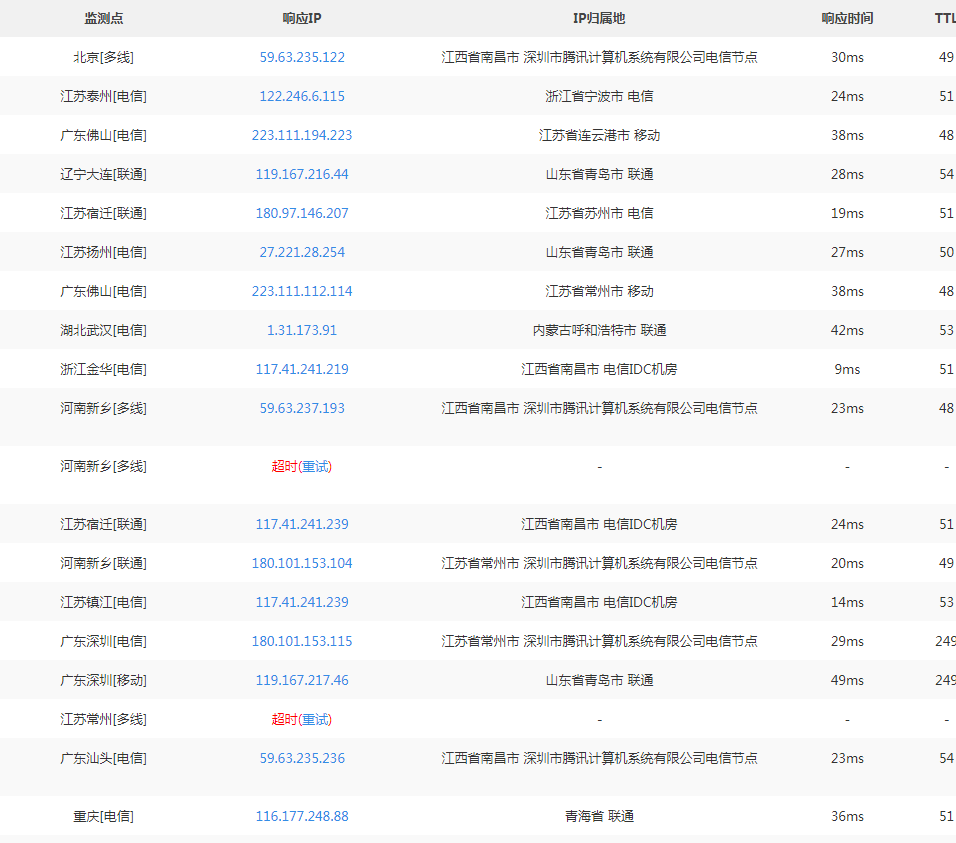Open IP link 223.111.194.223
Viewport: 956px width, 843px height.
(x=302, y=135)
